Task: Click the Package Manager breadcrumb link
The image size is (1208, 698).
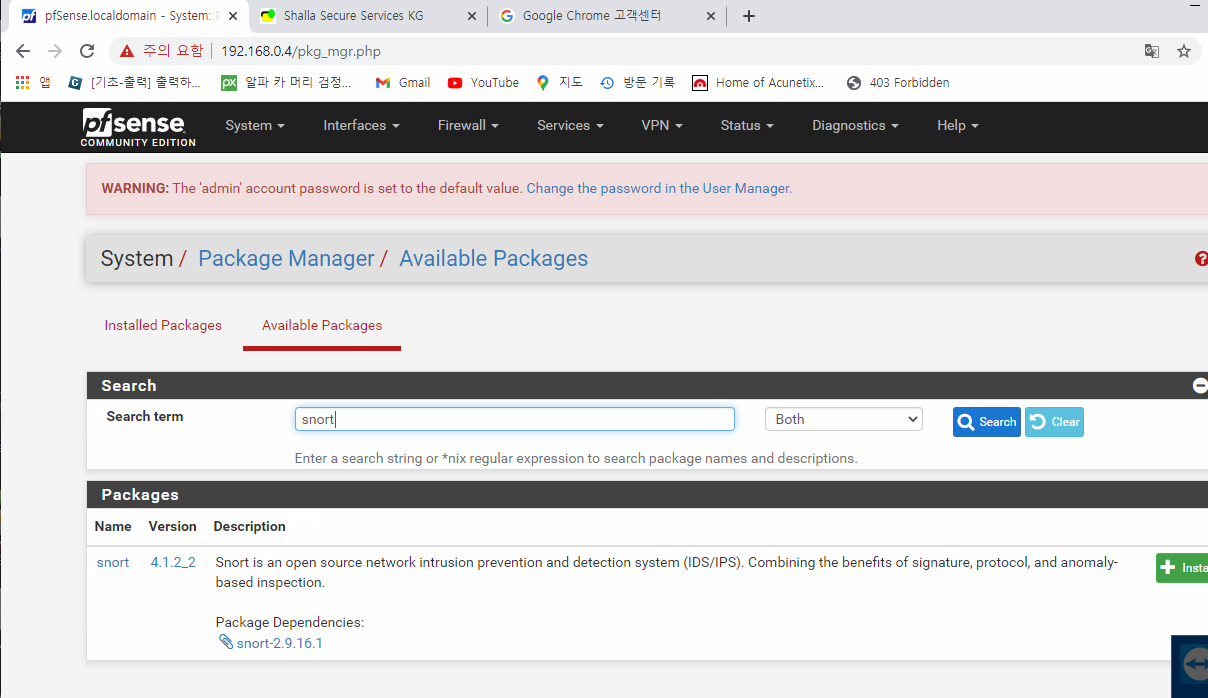Action: (x=286, y=259)
